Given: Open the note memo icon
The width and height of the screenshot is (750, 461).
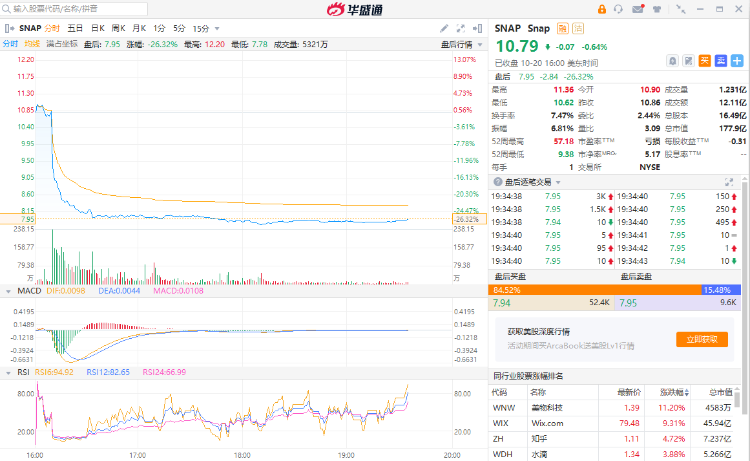Looking at the screenshot, I should (x=688, y=61).
